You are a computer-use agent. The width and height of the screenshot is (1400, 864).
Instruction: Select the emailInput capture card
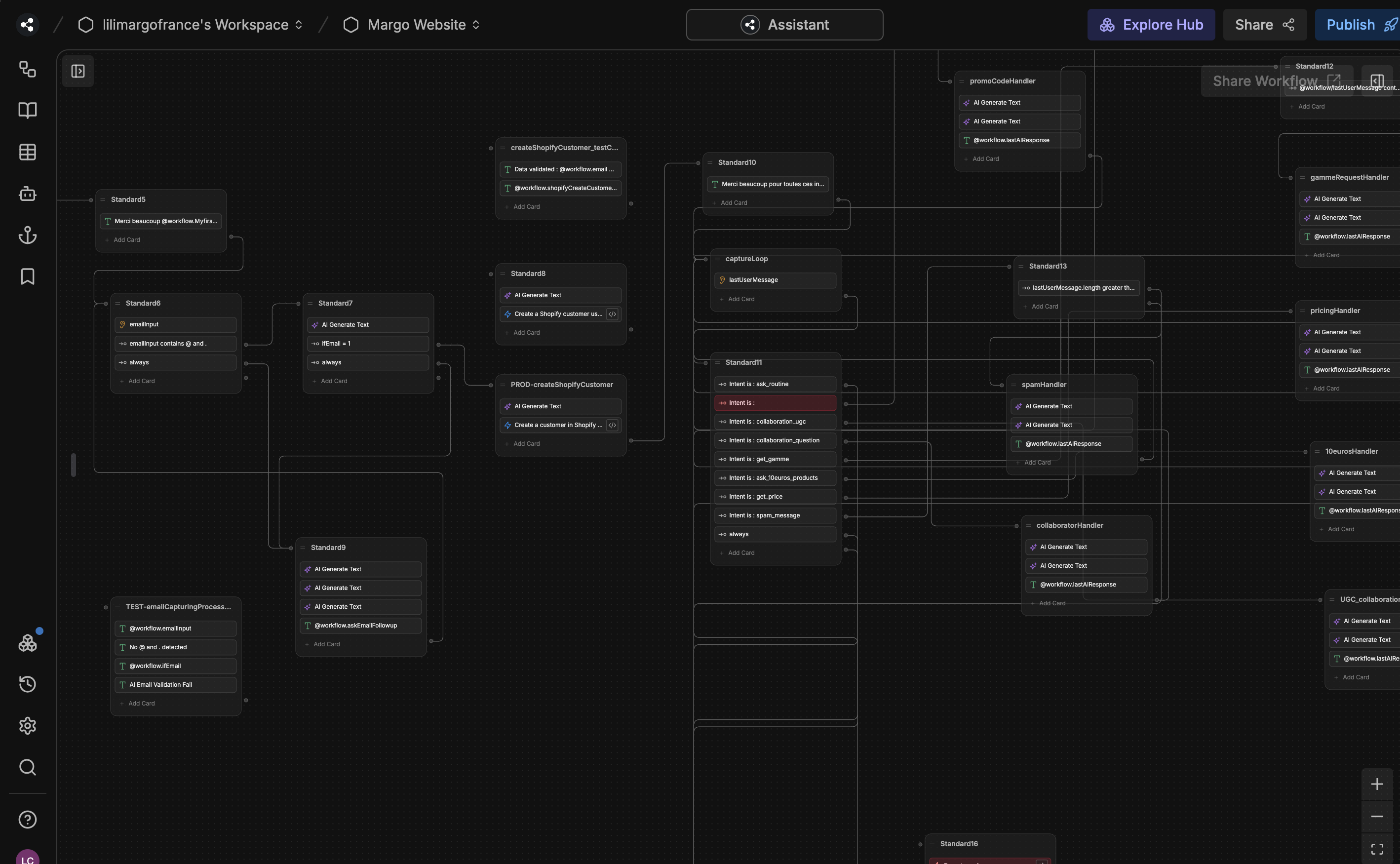(x=176, y=324)
